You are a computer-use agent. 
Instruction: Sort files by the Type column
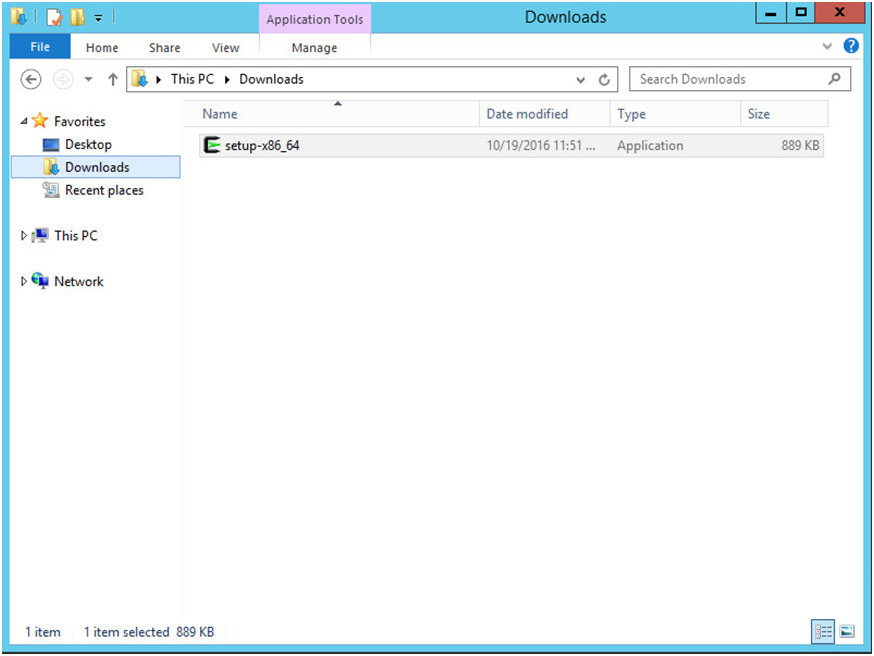pyautogui.click(x=675, y=114)
